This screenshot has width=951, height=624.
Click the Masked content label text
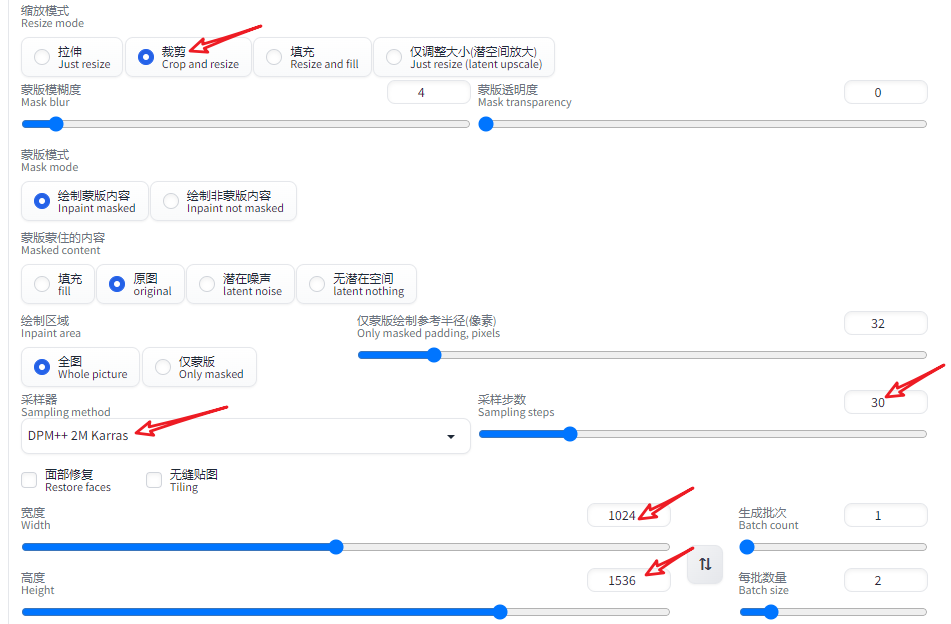point(61,250)
